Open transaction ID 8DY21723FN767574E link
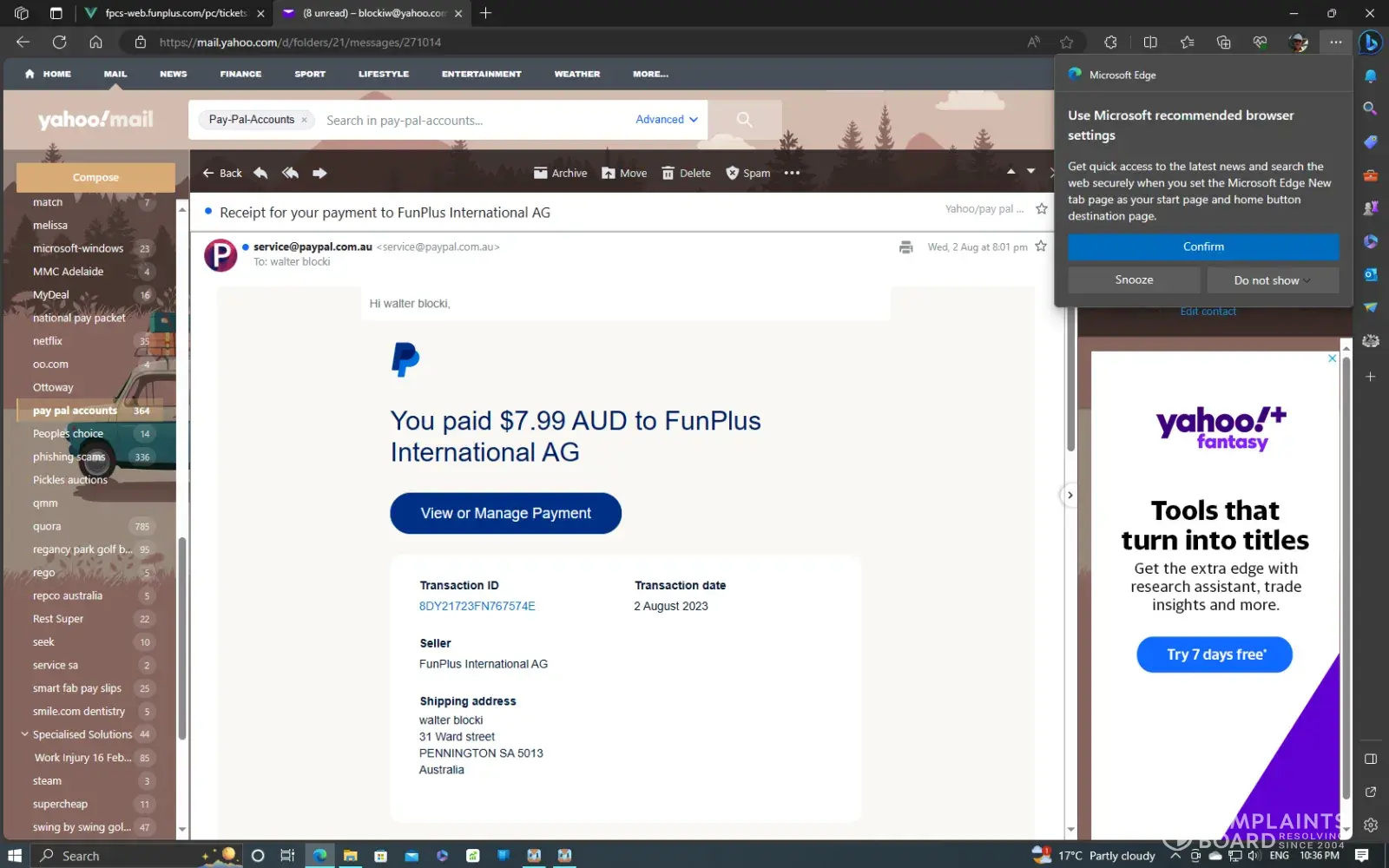1389x868 pixels. (477, 606)
